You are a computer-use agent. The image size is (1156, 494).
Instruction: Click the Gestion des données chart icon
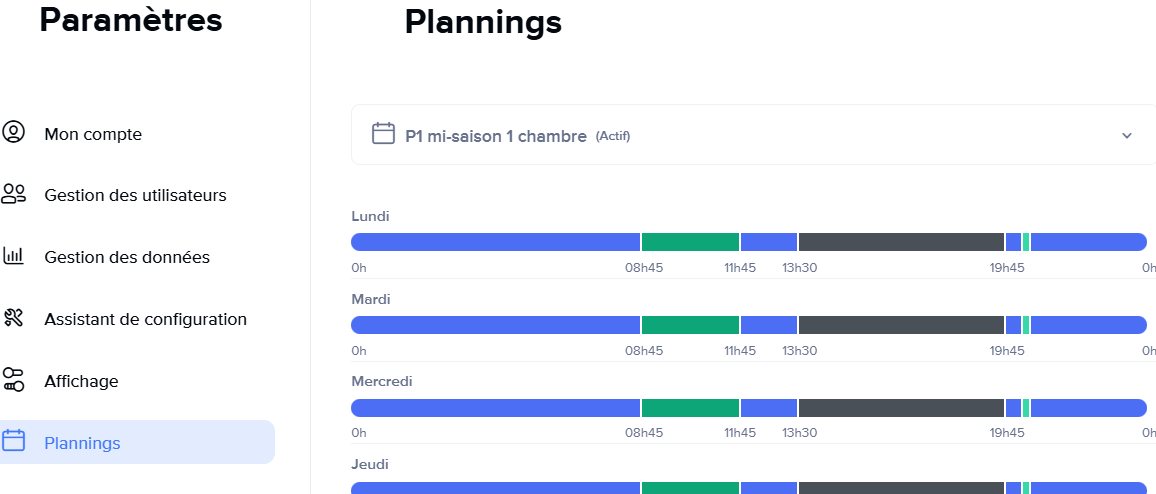coord(13,256)
